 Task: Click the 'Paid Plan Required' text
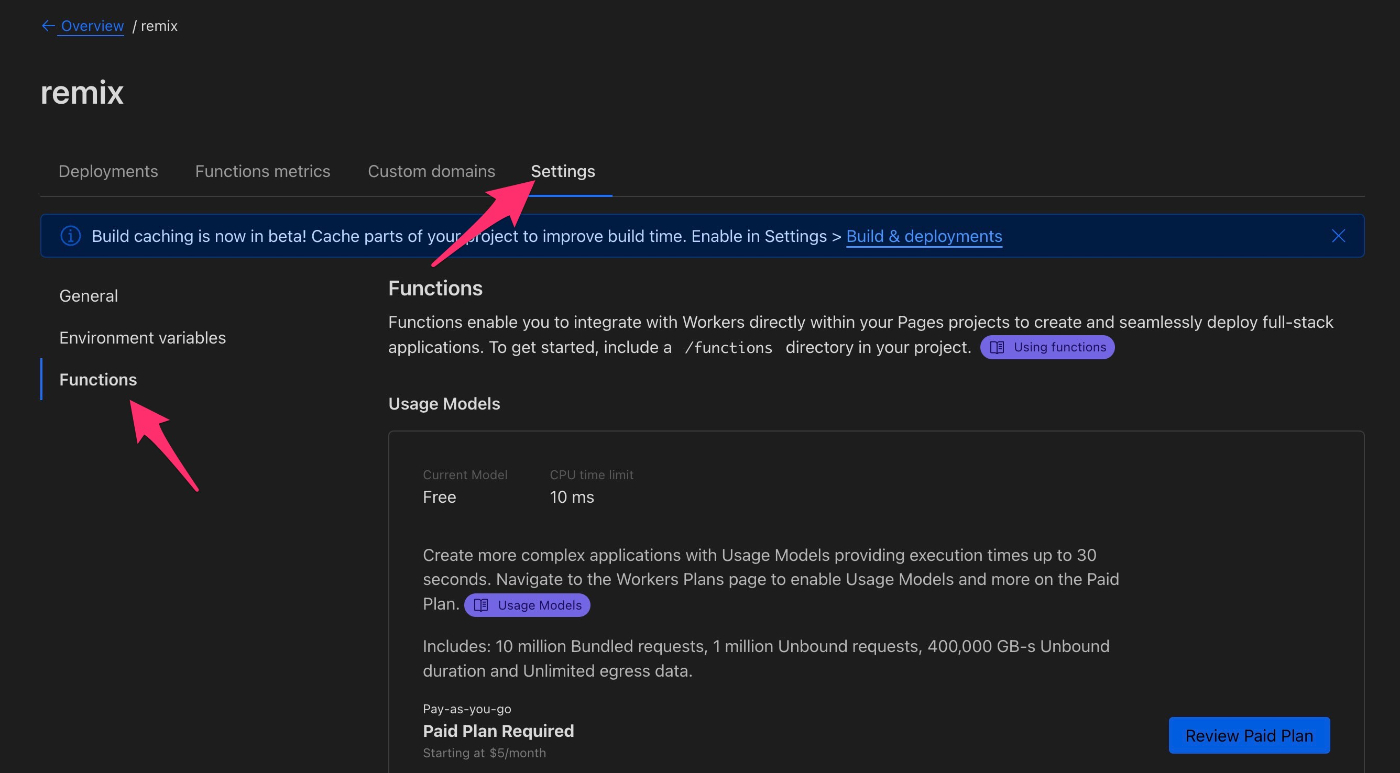tap(498, 731)
